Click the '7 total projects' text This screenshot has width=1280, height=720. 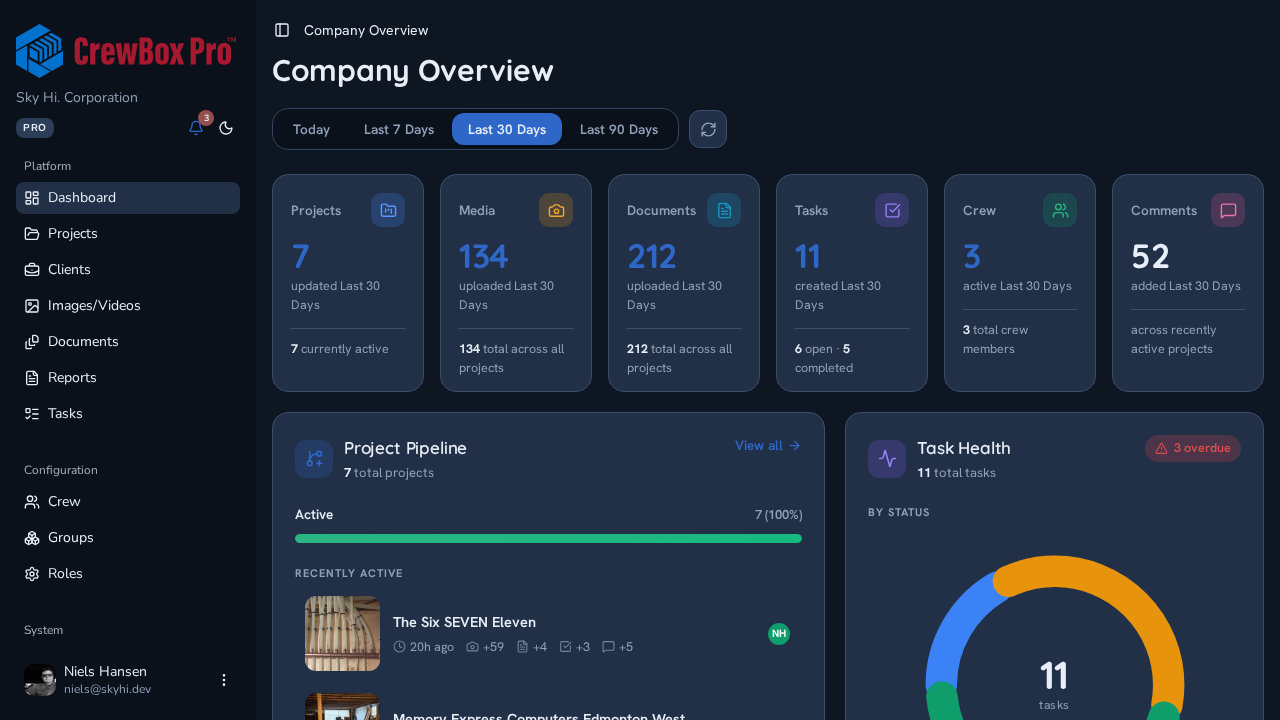(x=389, y=473)
